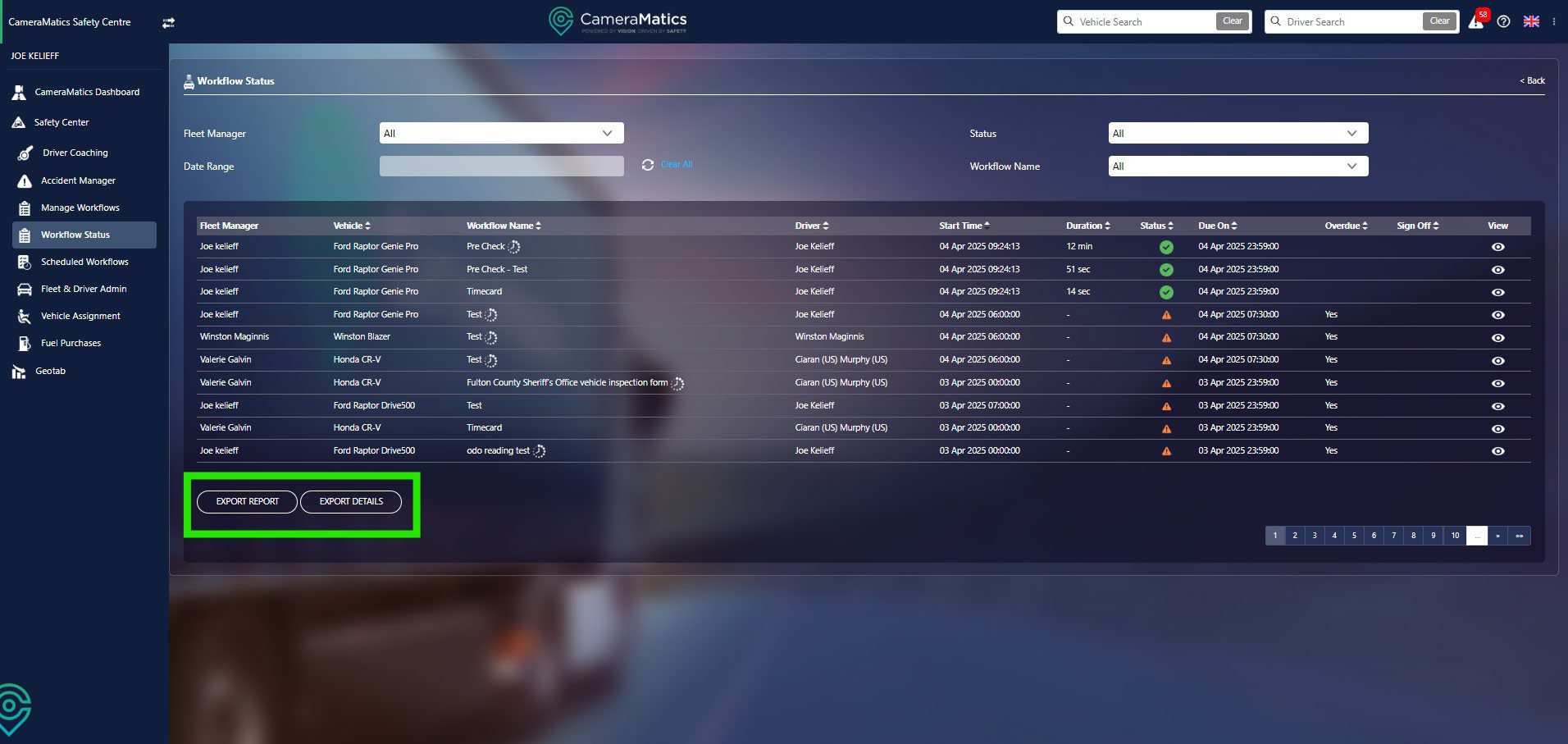This screenshot has height=744, width=1568.
Task: Click the EXPORT DETAILS button
Action: coord(351,502)
